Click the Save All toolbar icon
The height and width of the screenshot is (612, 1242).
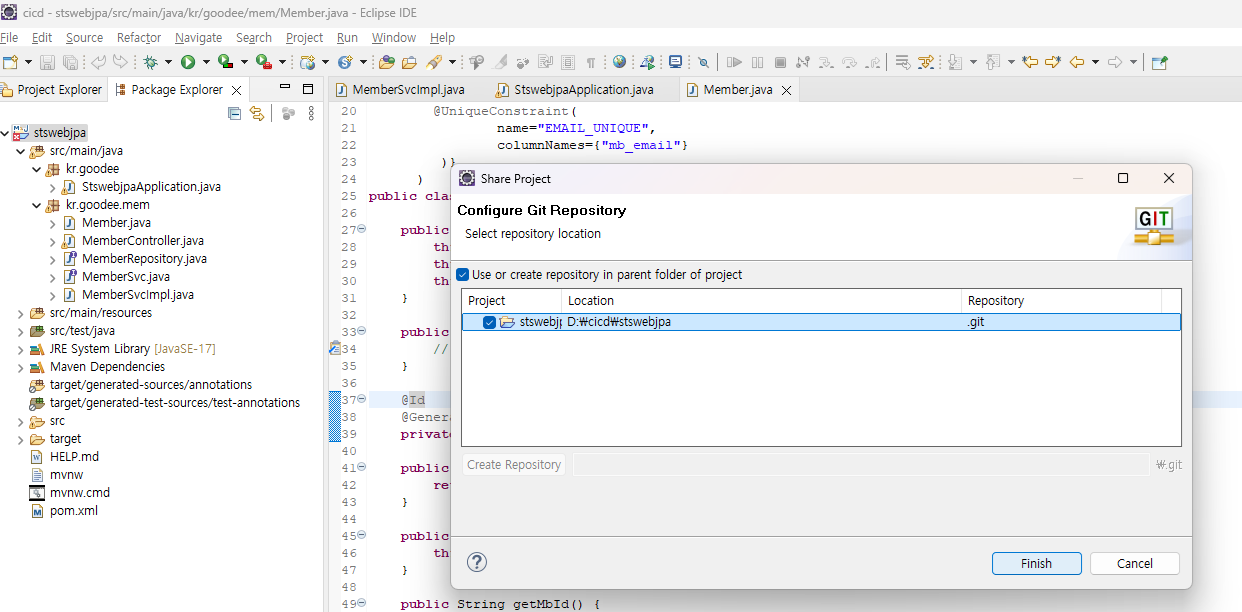[x=69, y=62]
